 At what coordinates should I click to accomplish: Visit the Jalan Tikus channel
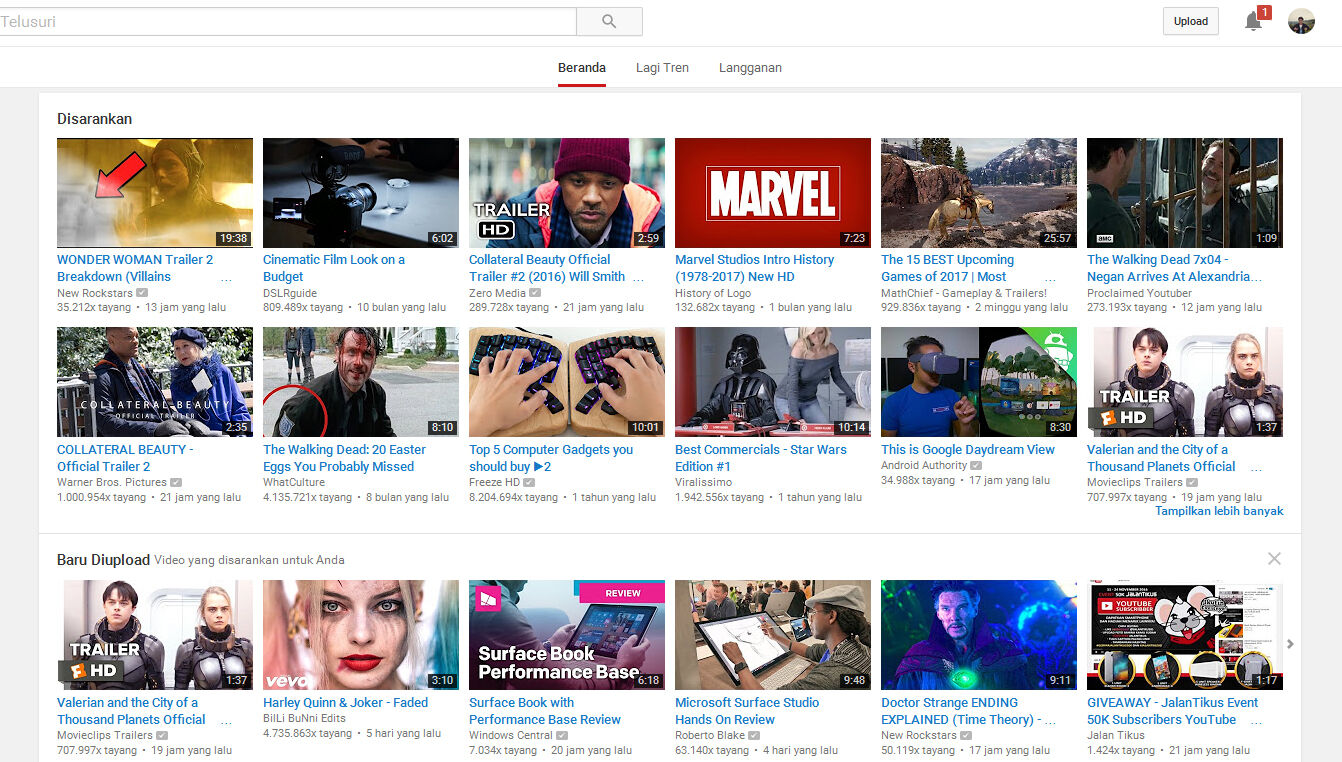point(1116,735)
